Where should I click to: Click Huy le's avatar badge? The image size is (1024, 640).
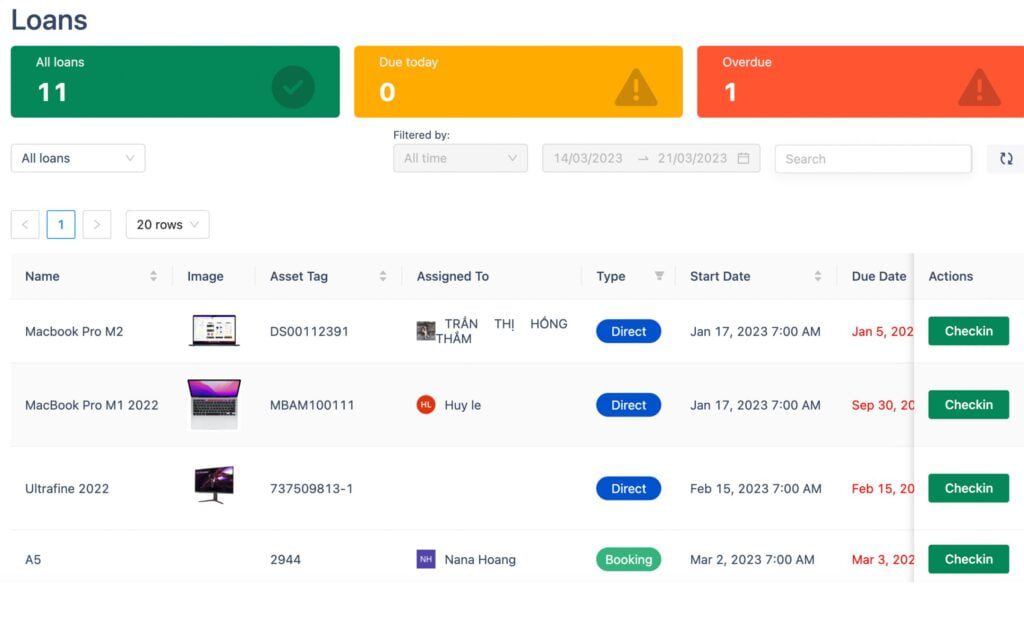(x=424, y=405)
